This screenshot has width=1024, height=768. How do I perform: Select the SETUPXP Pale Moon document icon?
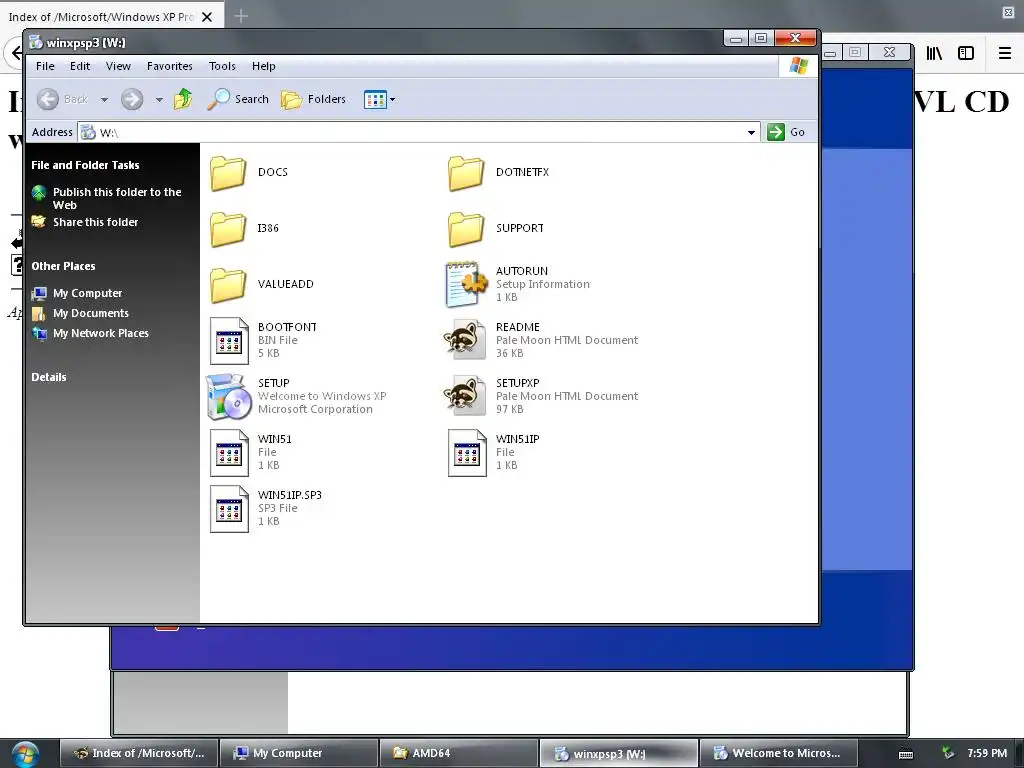pos(465,396)
